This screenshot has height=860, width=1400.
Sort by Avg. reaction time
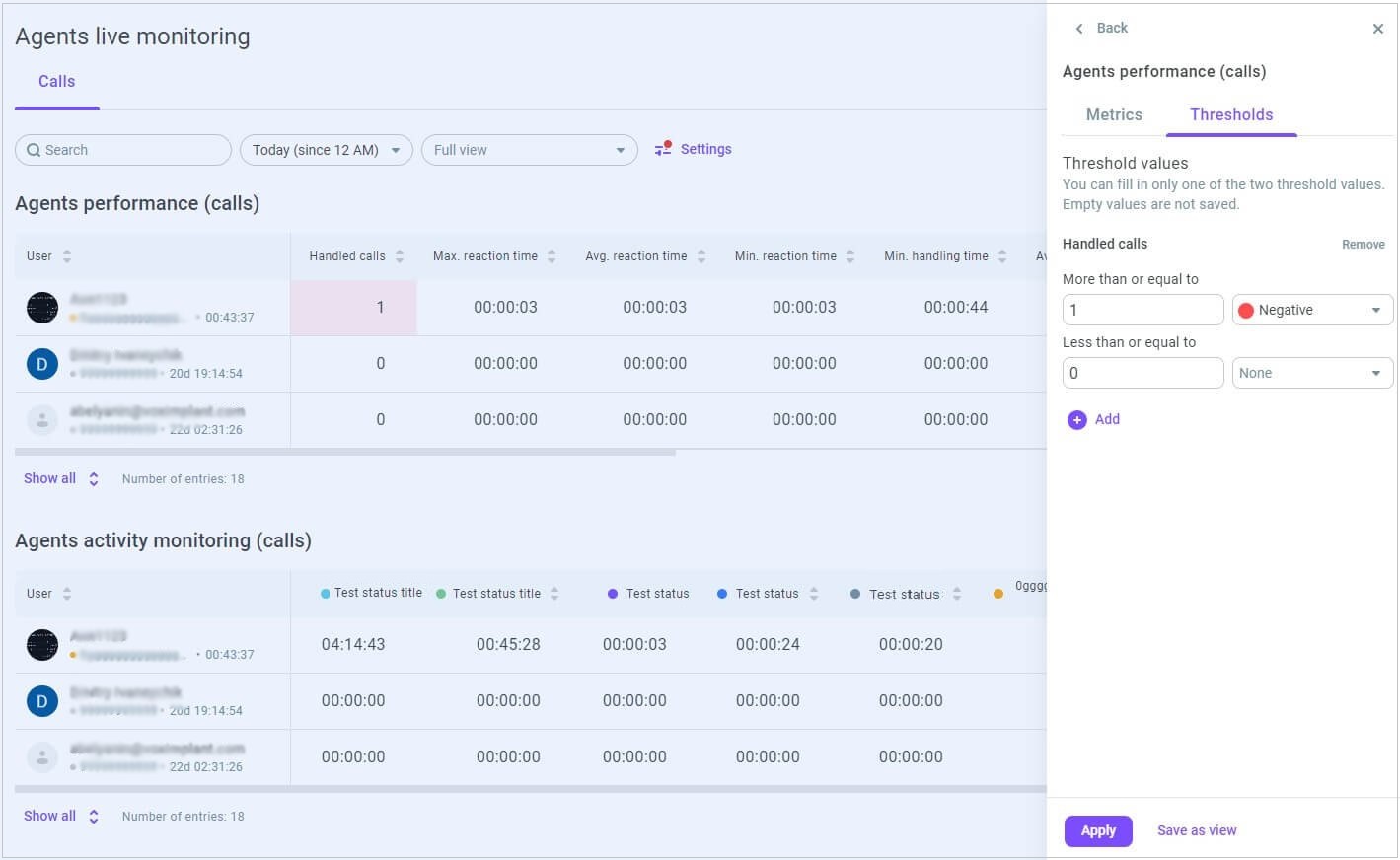coord(701,256)
